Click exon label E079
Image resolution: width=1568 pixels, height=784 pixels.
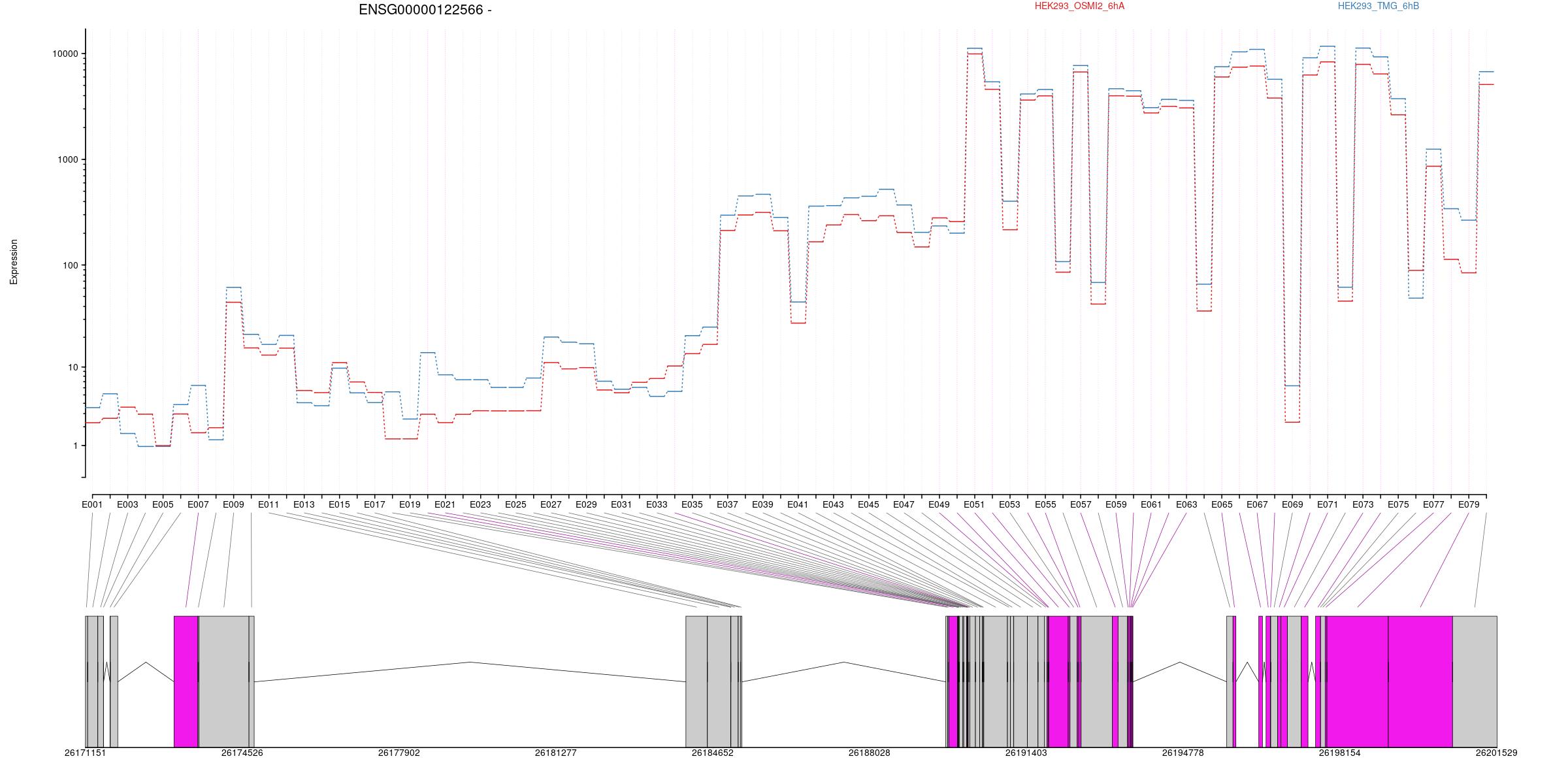click(x=1469, y=504)
